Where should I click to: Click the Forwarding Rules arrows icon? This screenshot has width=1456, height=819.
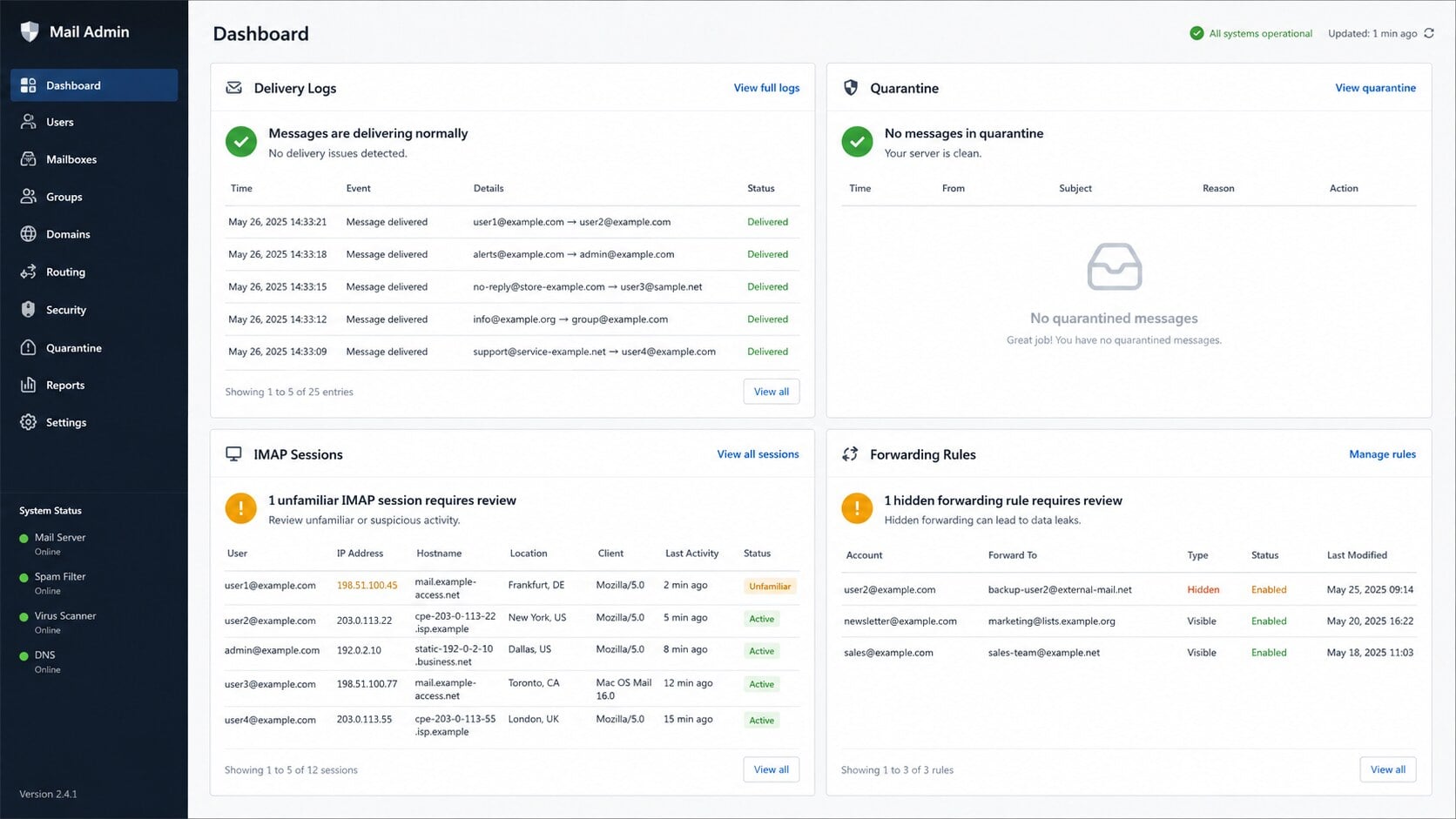[x=850, y=454]
